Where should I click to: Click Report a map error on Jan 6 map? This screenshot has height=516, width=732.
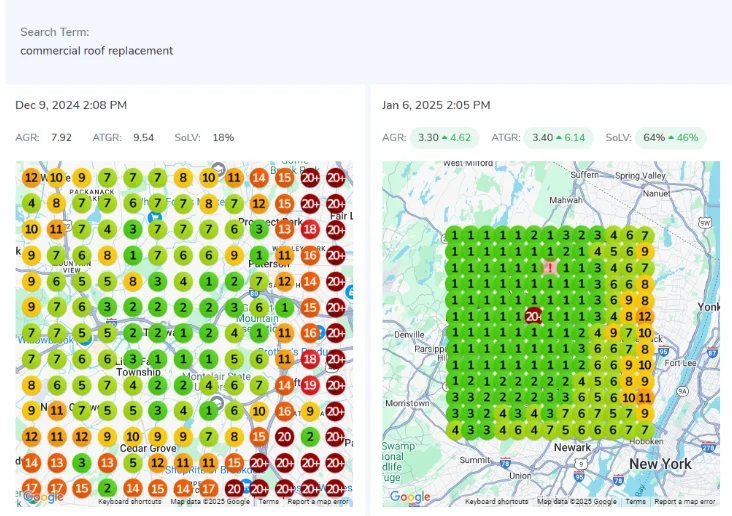[x=685, y=501]
